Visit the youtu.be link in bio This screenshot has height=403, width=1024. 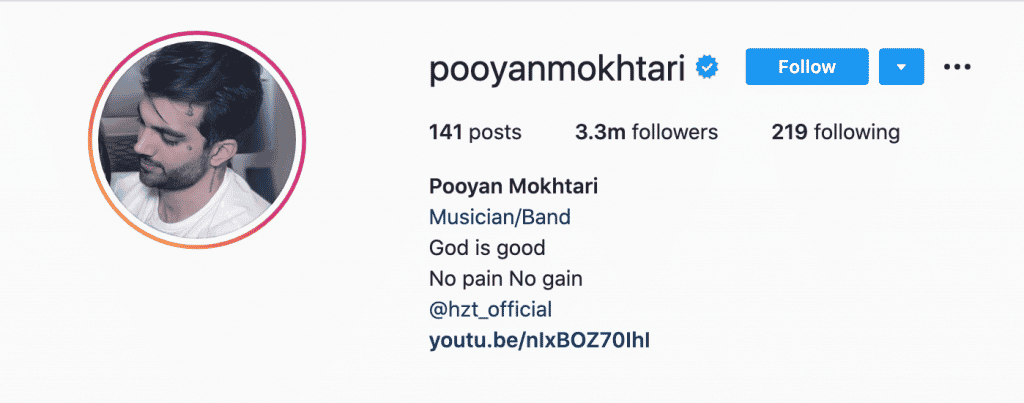click(x=540, y=340)
